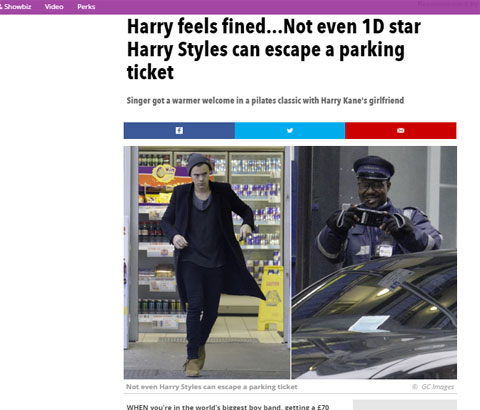480x410 pixels.
Task: Click the pilates classic subheadline text
Action: click(265, 100)
